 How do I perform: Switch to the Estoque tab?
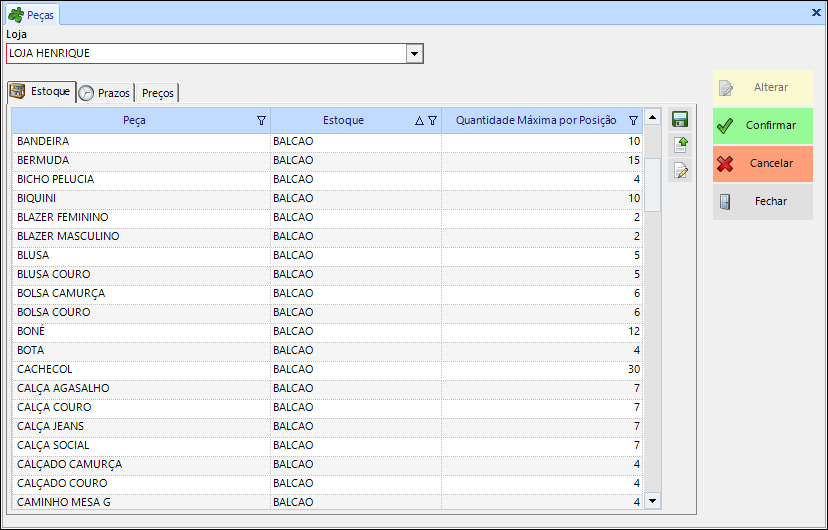[41, 92]
